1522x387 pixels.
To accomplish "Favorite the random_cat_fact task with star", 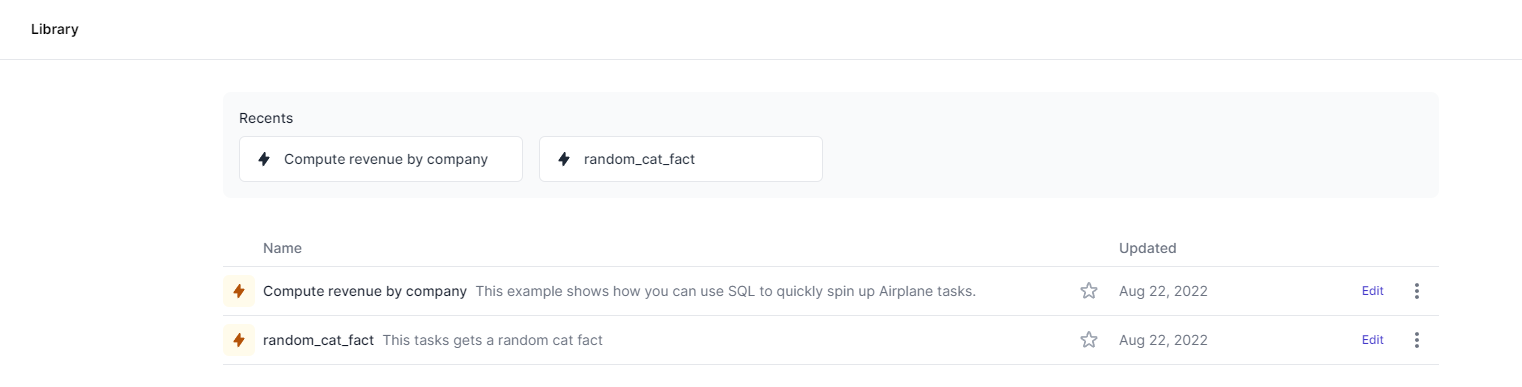I will point(1089,340).
